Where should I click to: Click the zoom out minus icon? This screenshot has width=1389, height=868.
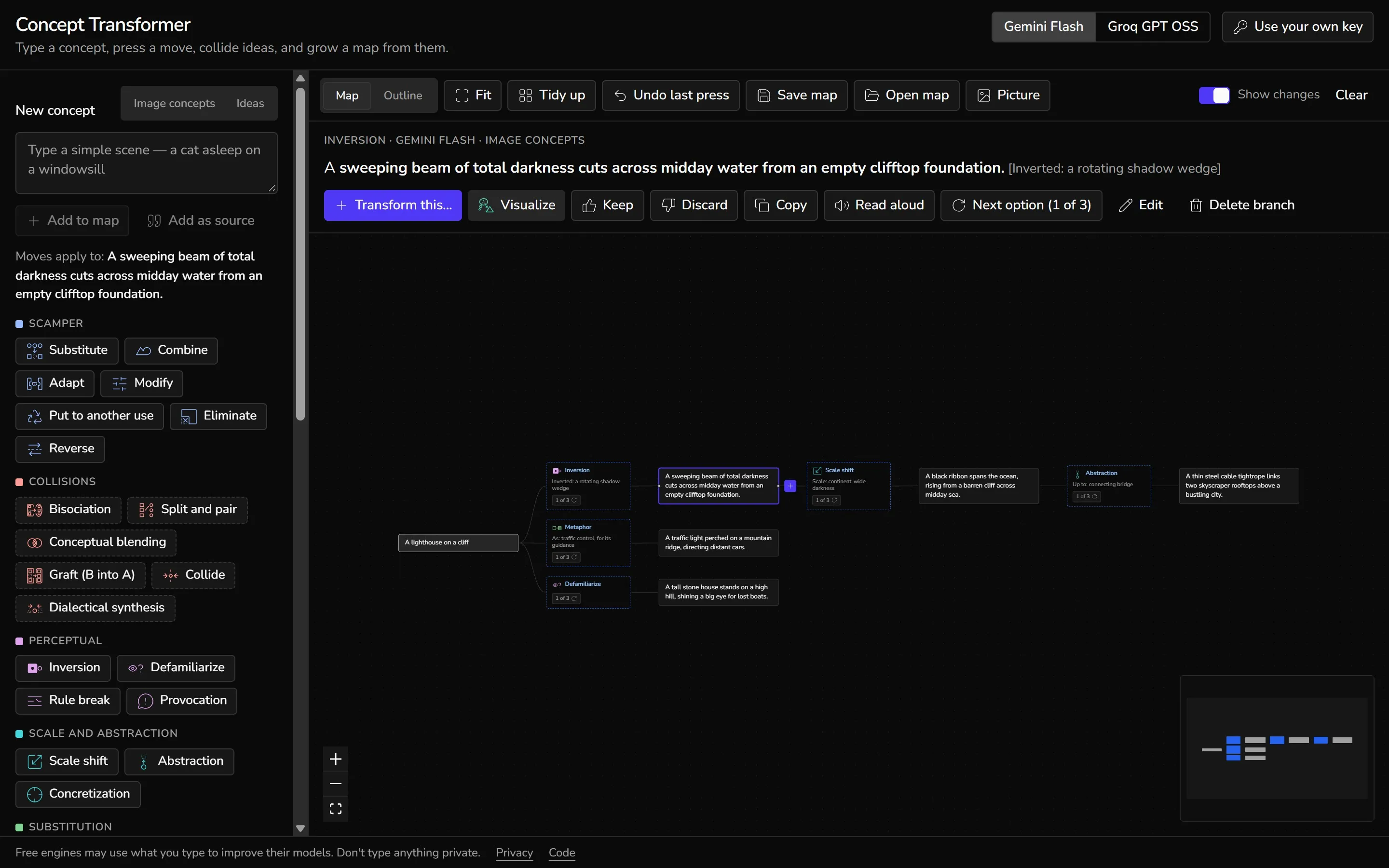point(336,784)
